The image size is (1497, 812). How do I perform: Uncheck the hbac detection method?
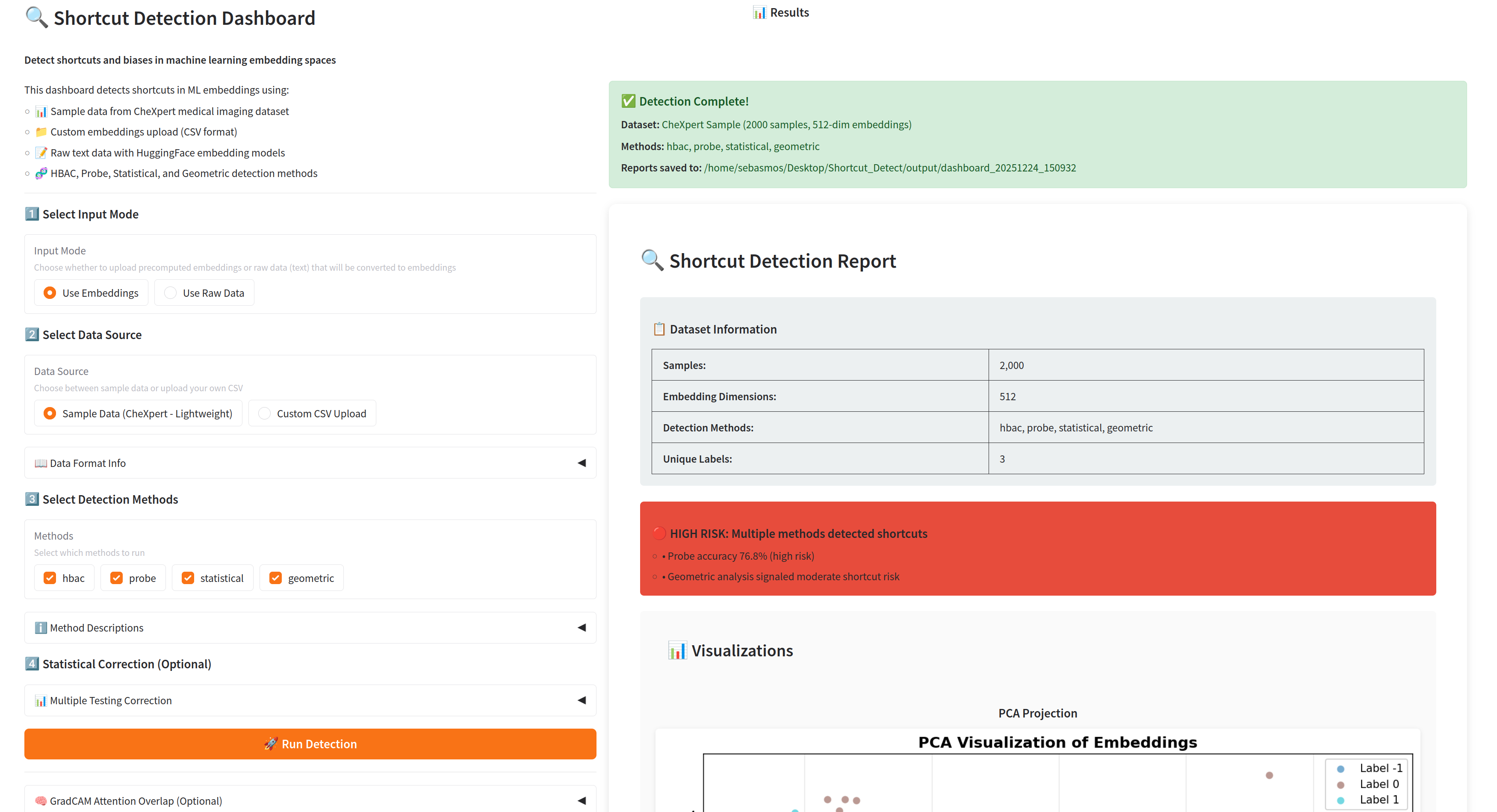(50, 577)
